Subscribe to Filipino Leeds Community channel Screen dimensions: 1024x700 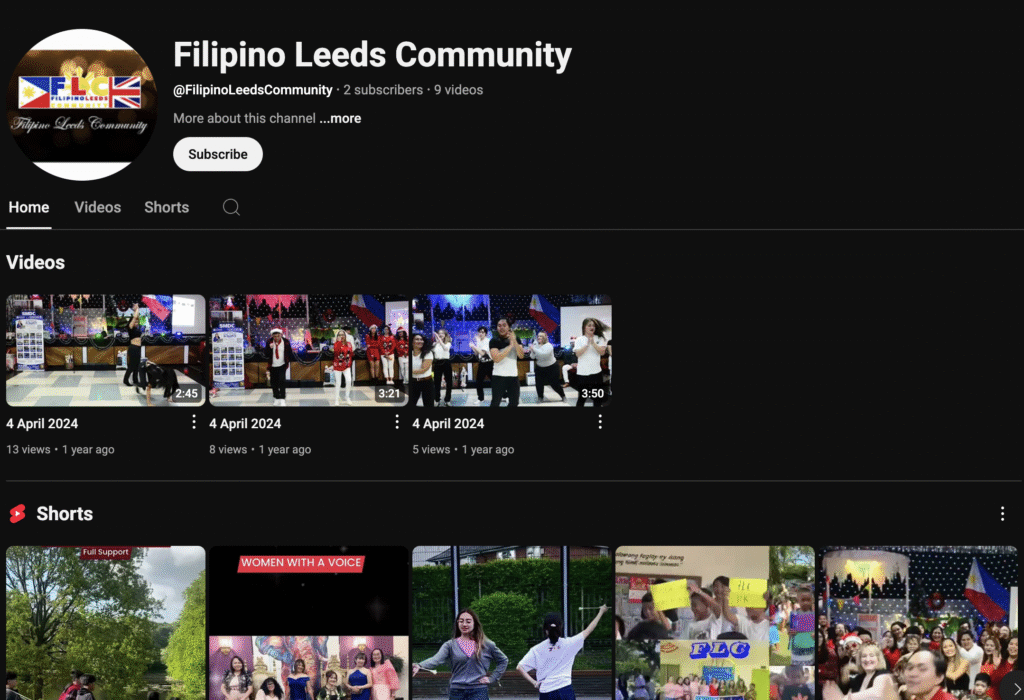click(217, 154)
